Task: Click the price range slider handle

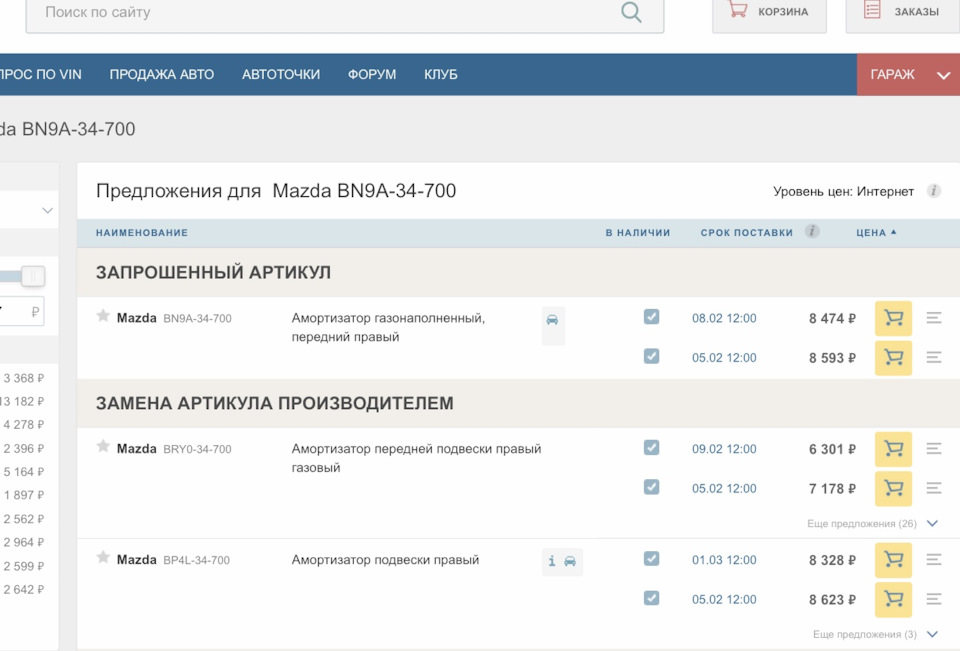Action: click(x=33, y=276)
